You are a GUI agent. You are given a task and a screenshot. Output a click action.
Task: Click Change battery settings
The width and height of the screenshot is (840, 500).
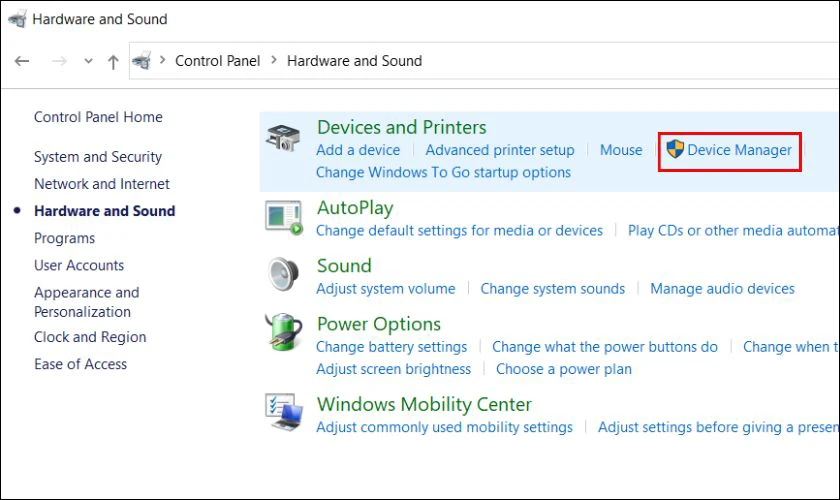(392, 347)
